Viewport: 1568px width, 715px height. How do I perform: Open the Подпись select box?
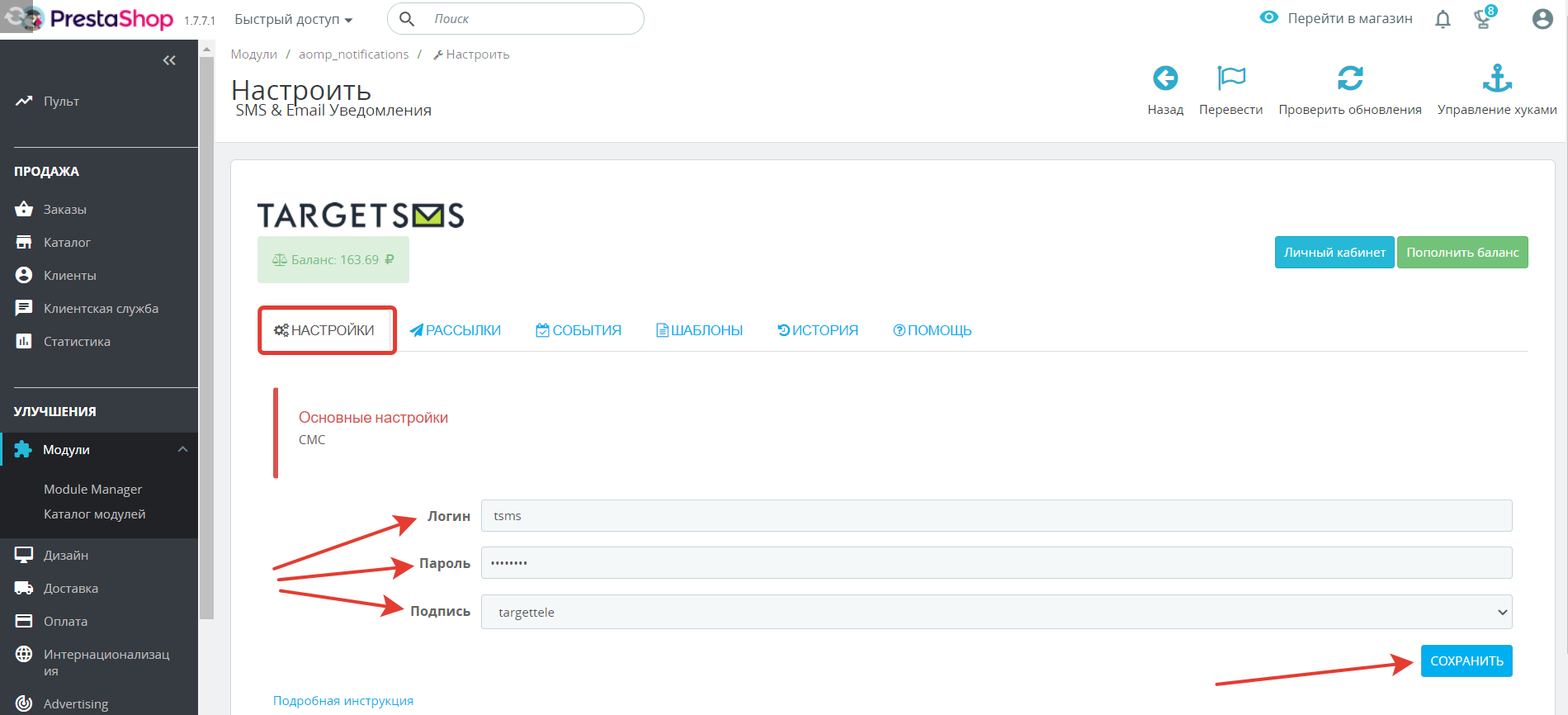[x=996, y=612]
